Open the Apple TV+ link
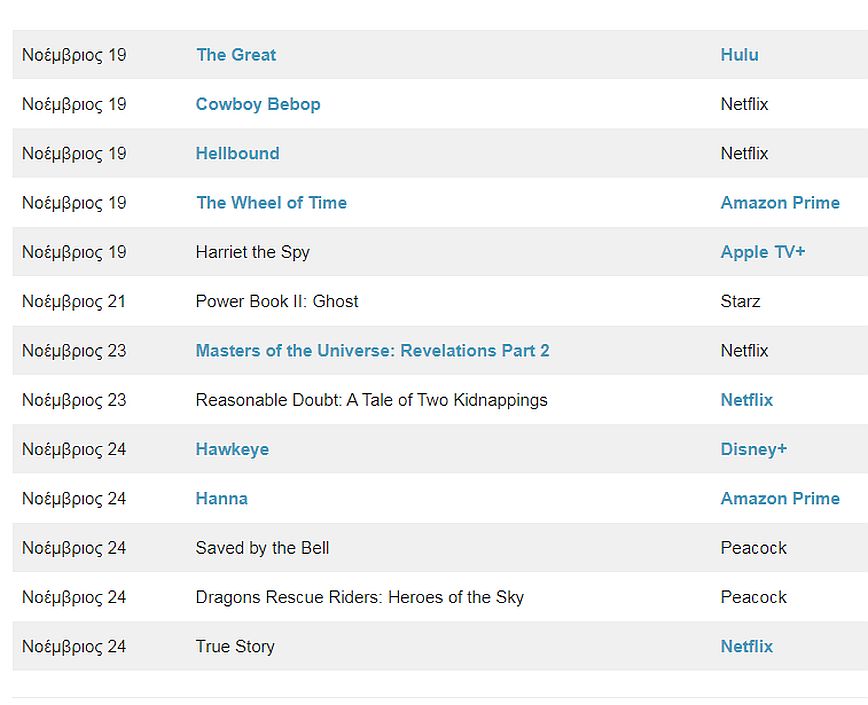 pyautogui.click(x=762, y=252)
